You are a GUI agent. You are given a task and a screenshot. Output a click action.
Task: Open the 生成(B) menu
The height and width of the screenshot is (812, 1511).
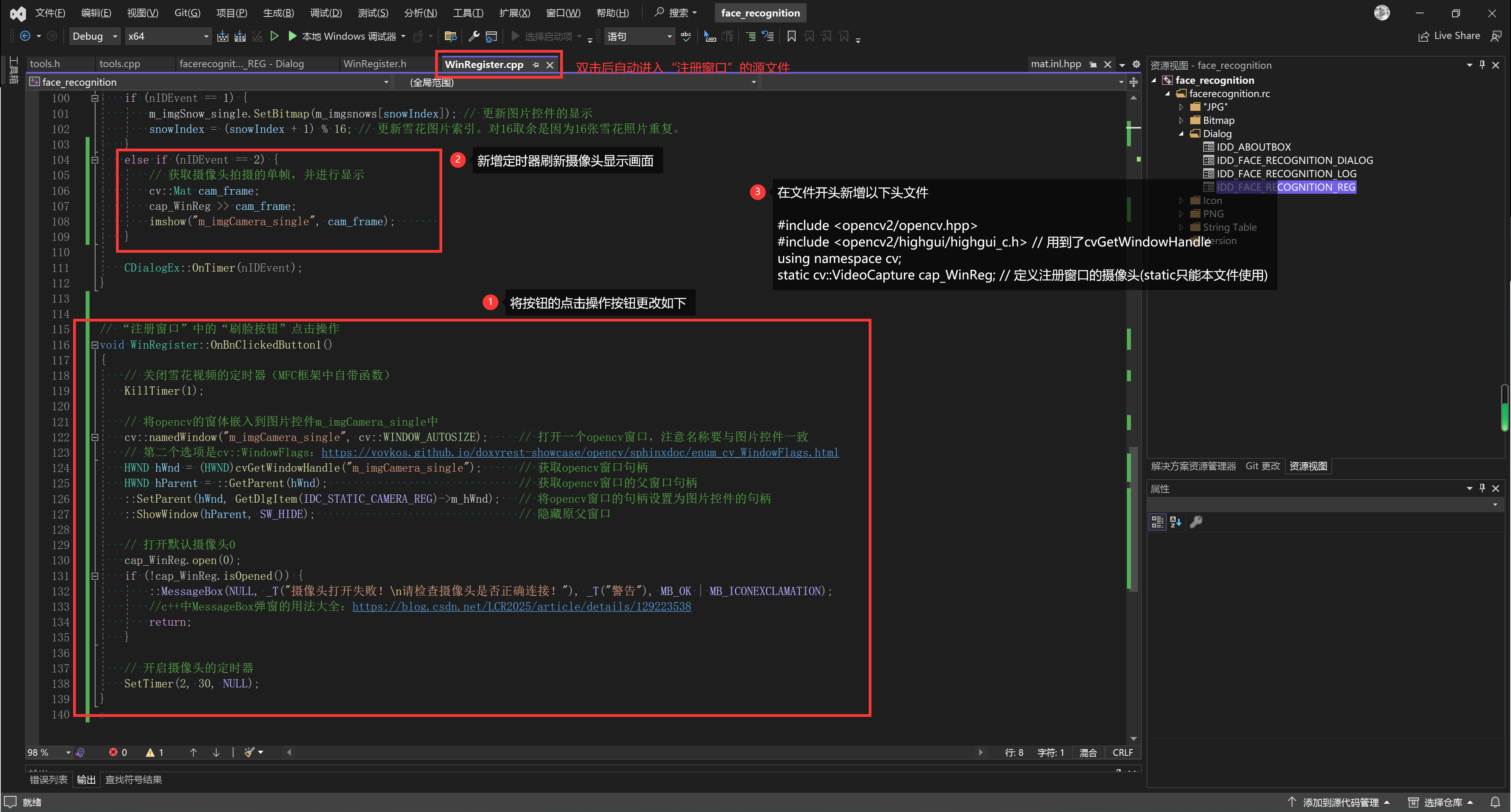pyautogui.click(x=278, y=13)
